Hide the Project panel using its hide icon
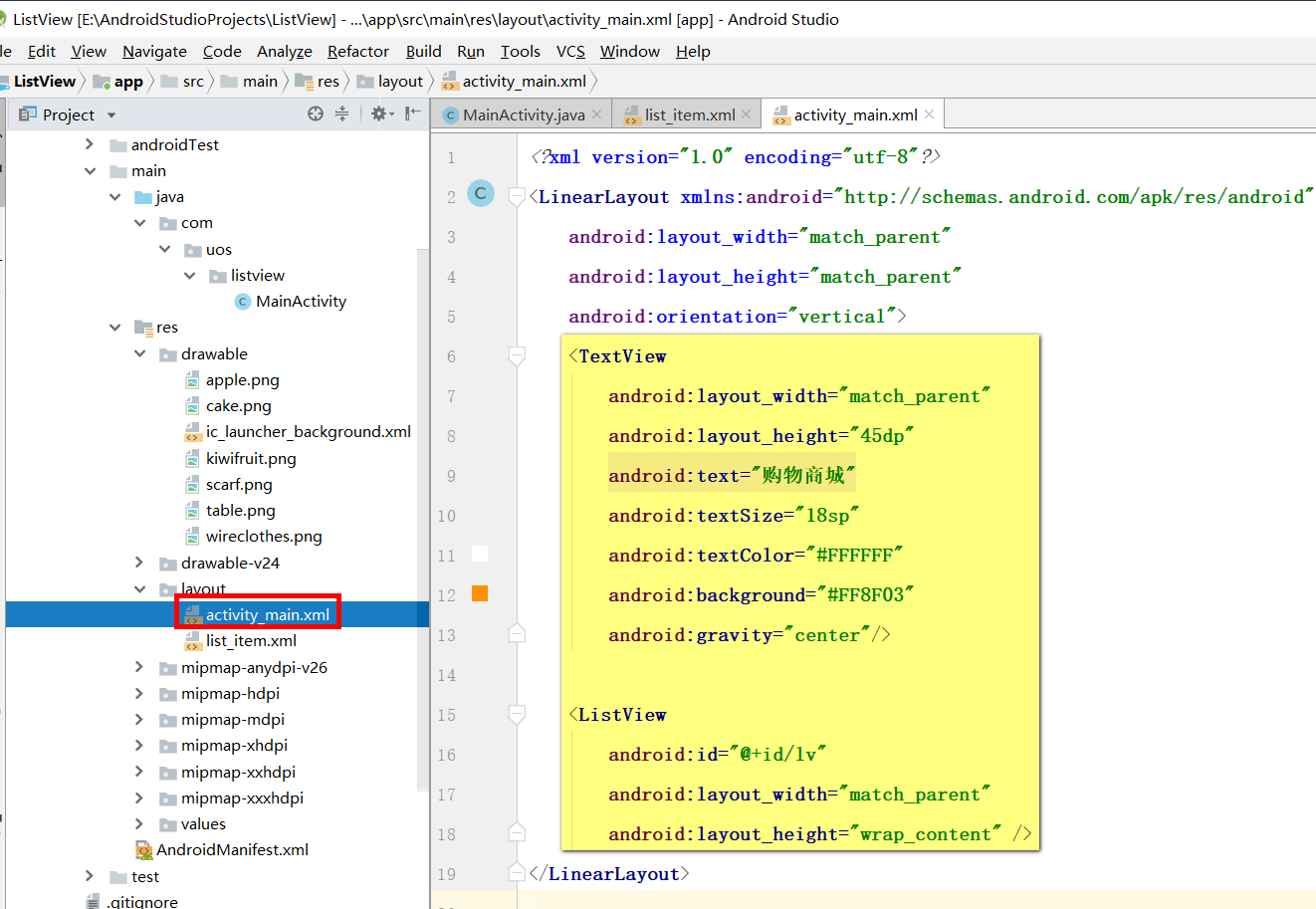 (x=415, y=114)
